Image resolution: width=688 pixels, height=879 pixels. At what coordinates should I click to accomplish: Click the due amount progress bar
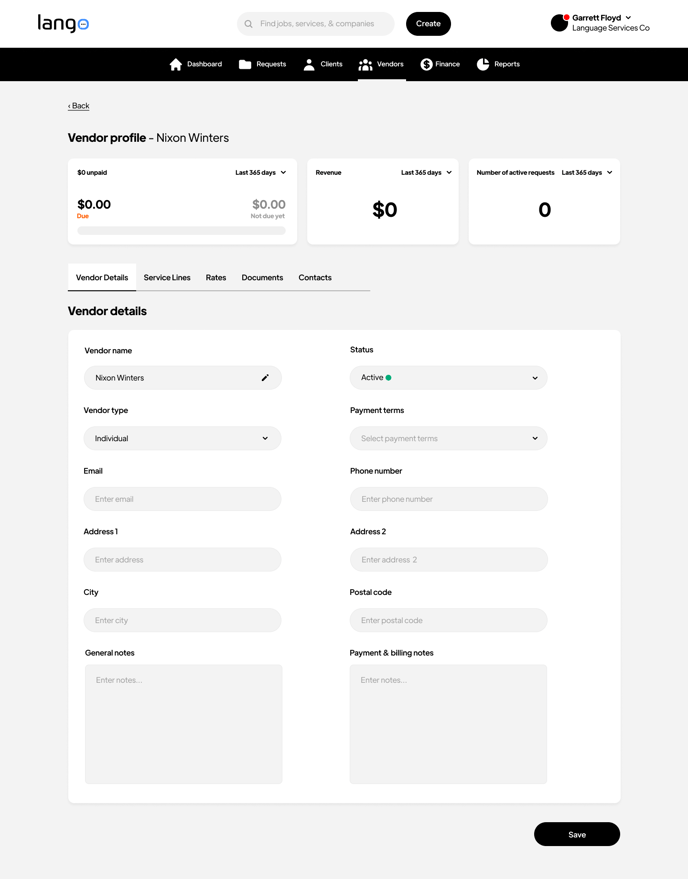181,230
